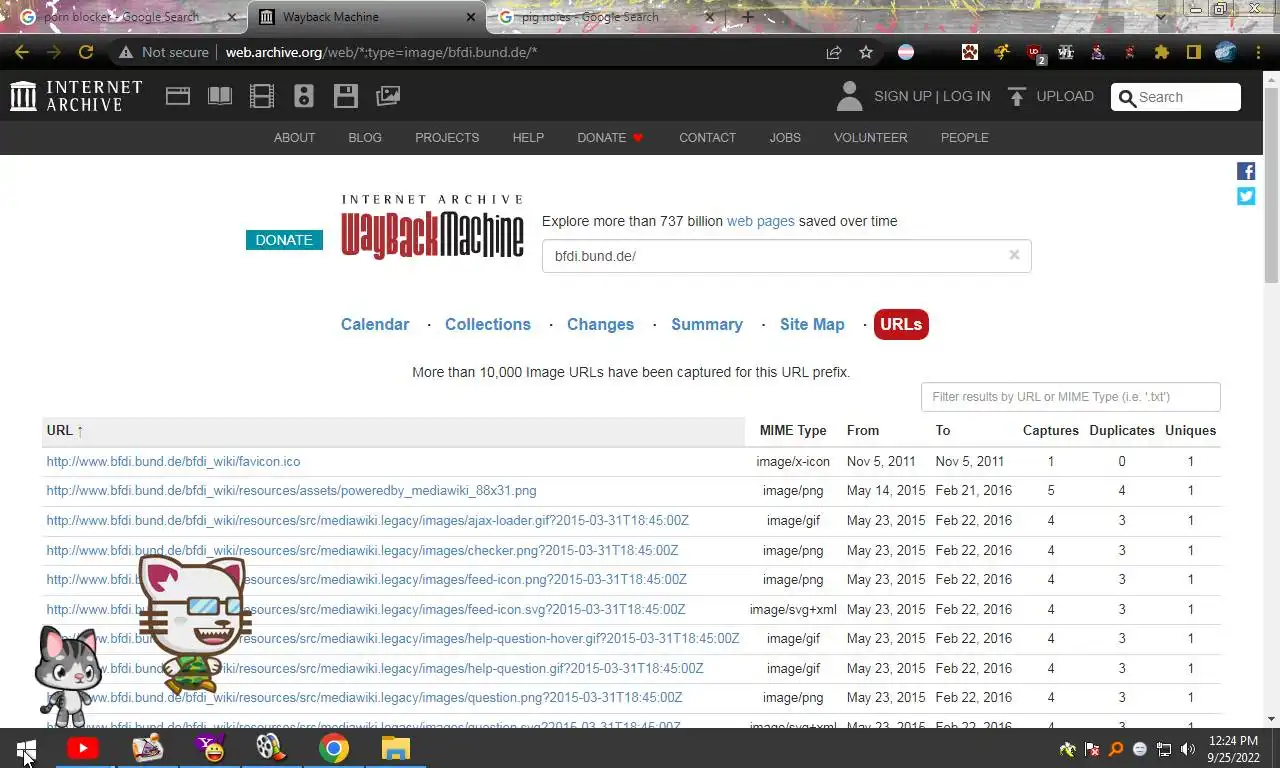The image size is (1280, 768).
Task: Focus the filter results field
Action: 1071,397
